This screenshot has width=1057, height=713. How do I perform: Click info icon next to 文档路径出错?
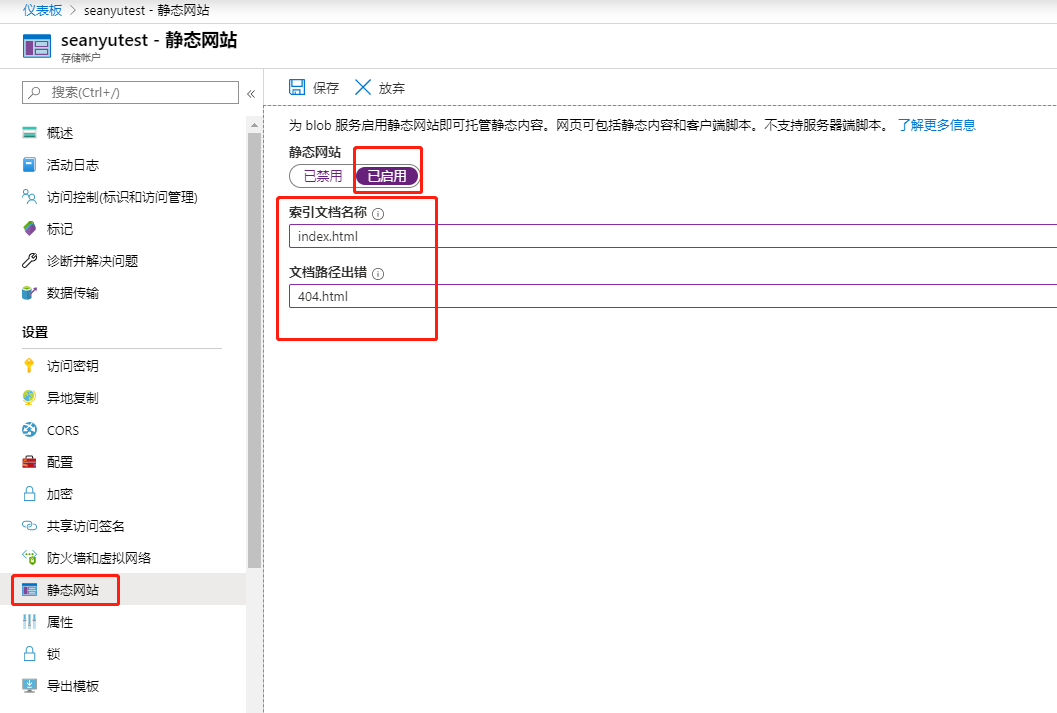click(378, 274)
